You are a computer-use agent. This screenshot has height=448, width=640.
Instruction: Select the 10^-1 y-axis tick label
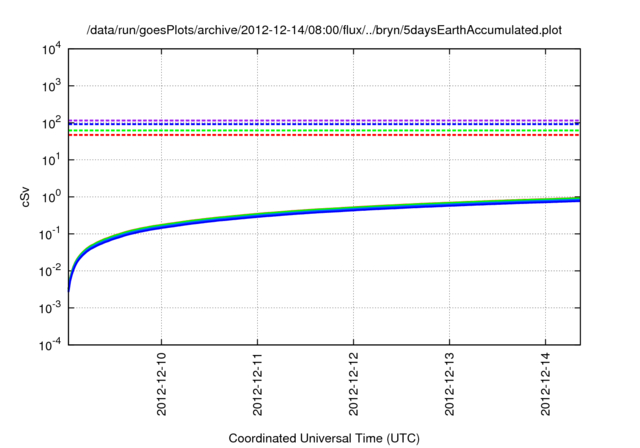click(x=48, y=234)
